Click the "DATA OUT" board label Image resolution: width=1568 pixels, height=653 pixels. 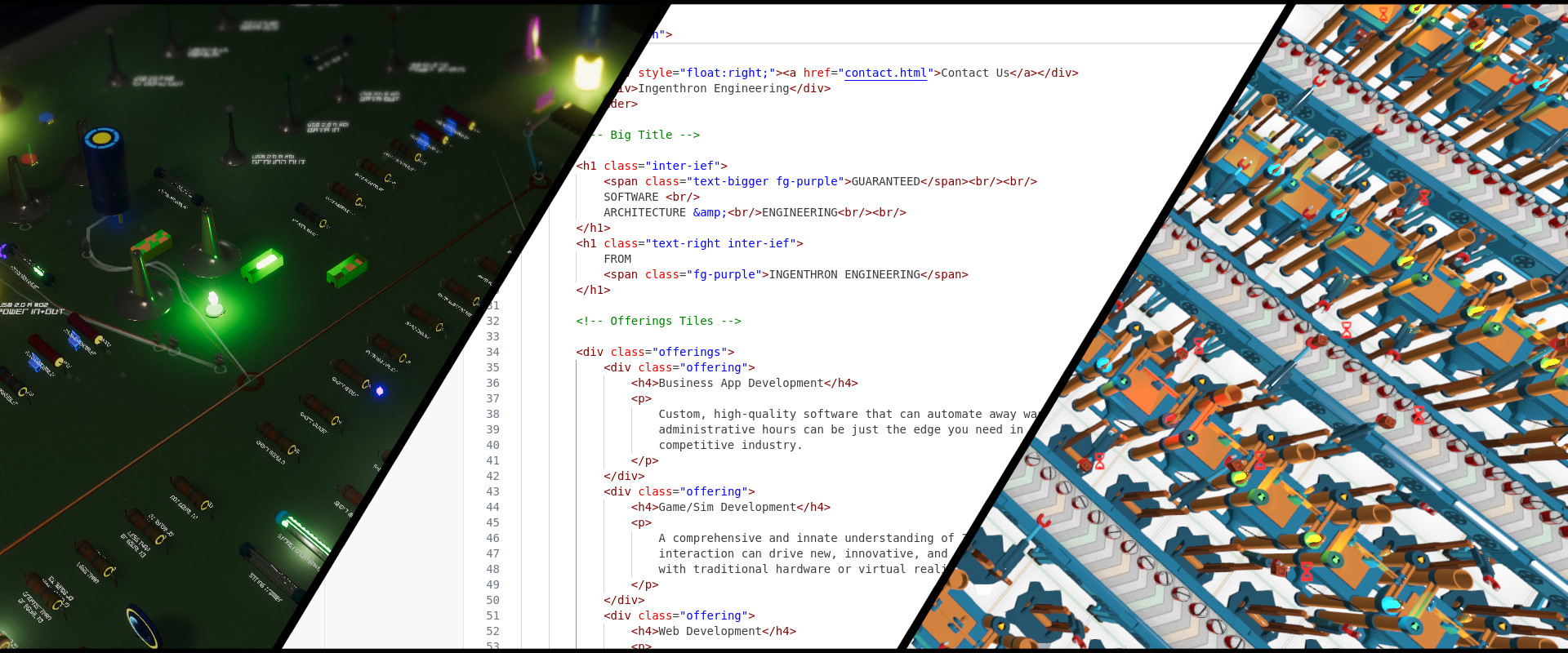[380, 97]
